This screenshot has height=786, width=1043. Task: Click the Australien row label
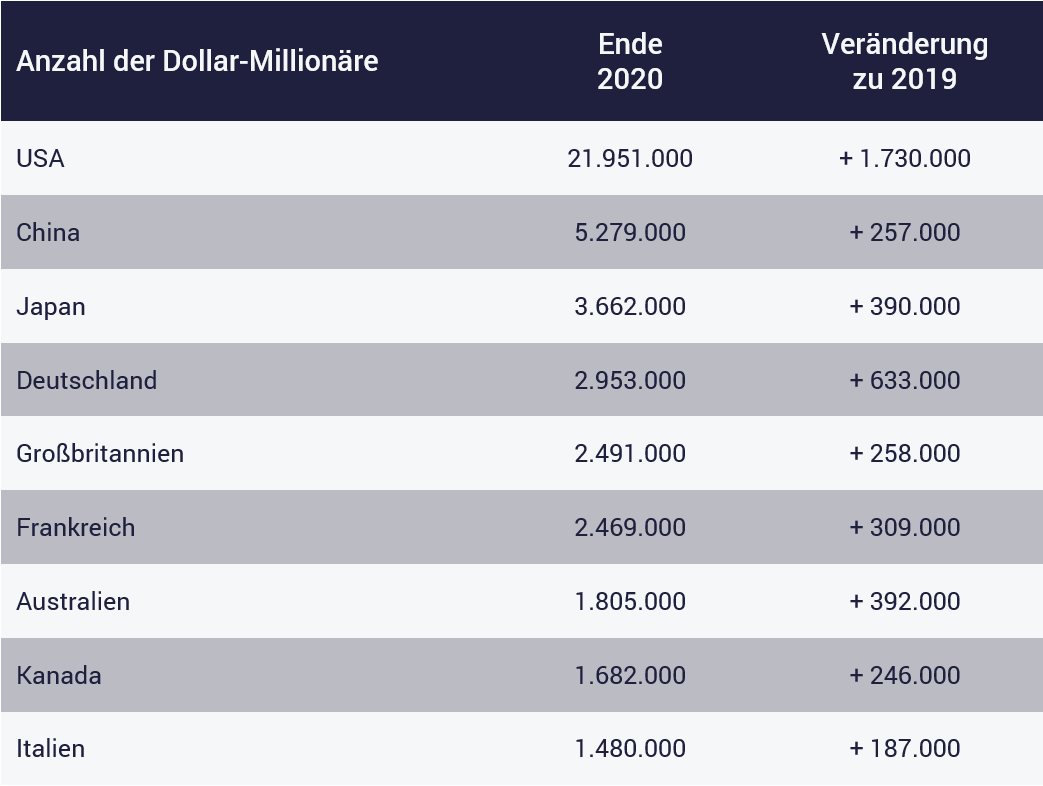(x=73, y=601)
